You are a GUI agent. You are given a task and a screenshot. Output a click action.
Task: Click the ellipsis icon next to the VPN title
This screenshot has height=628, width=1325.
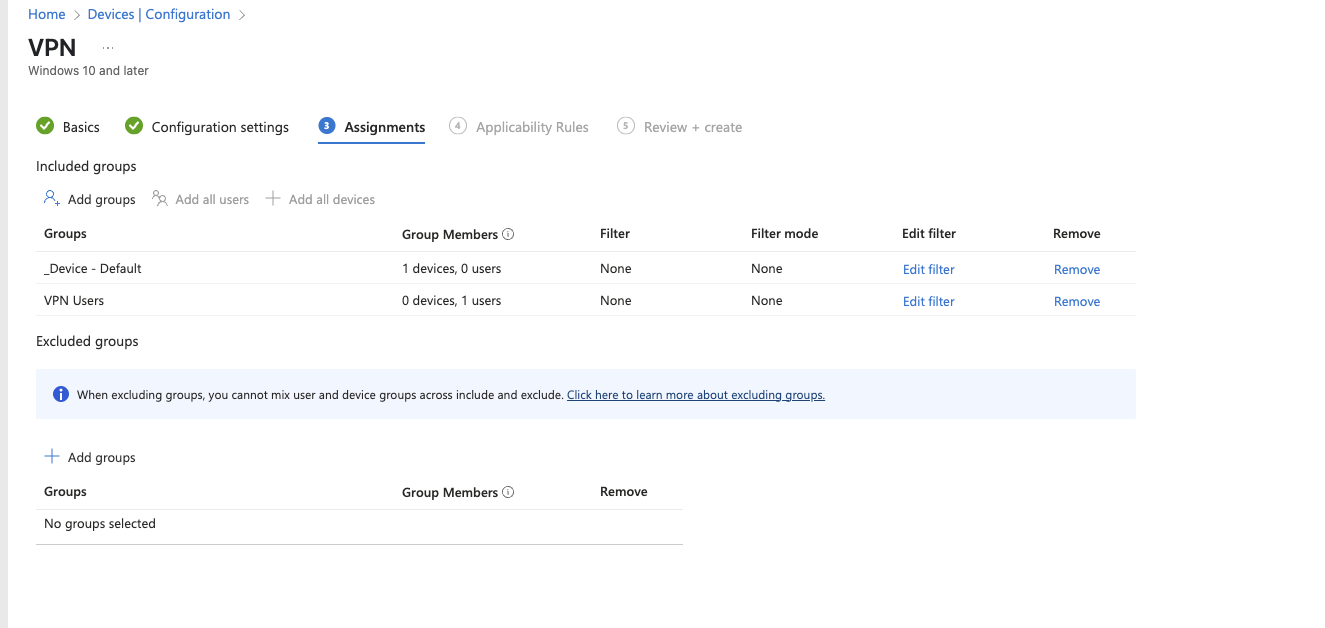tap(107, 46)
